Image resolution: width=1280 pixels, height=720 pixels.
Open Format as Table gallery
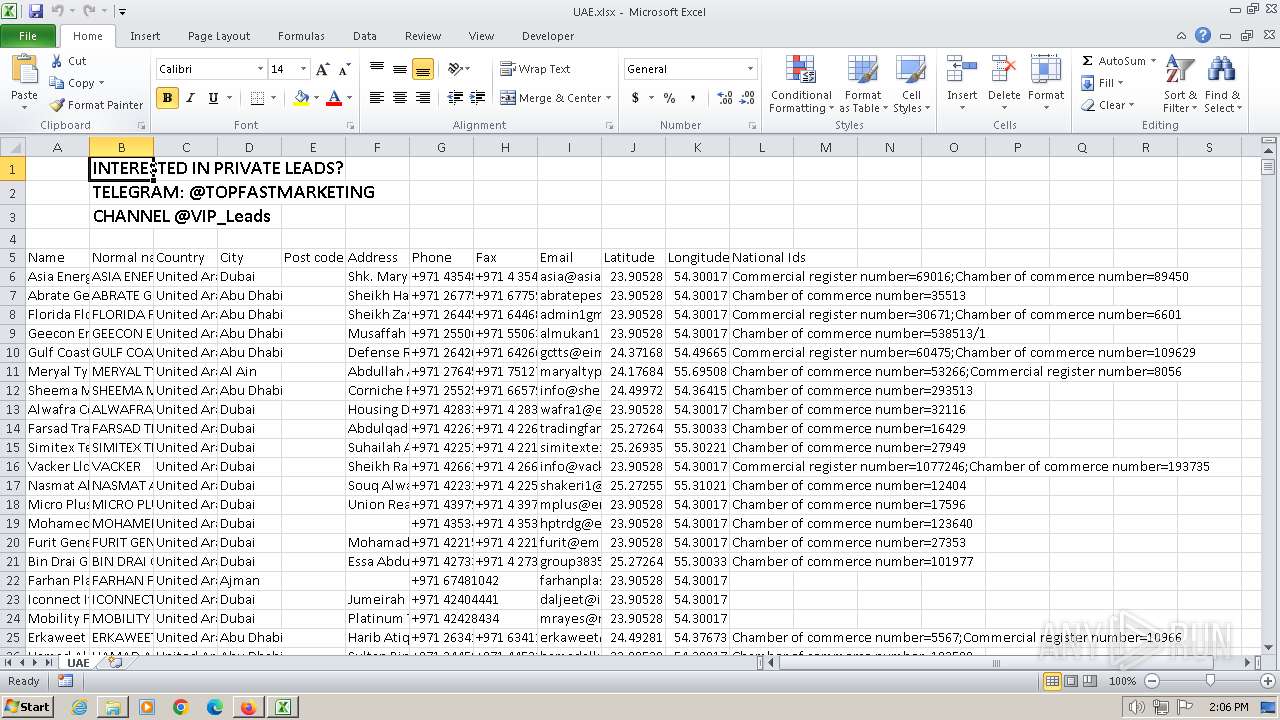tap(862, 84)
